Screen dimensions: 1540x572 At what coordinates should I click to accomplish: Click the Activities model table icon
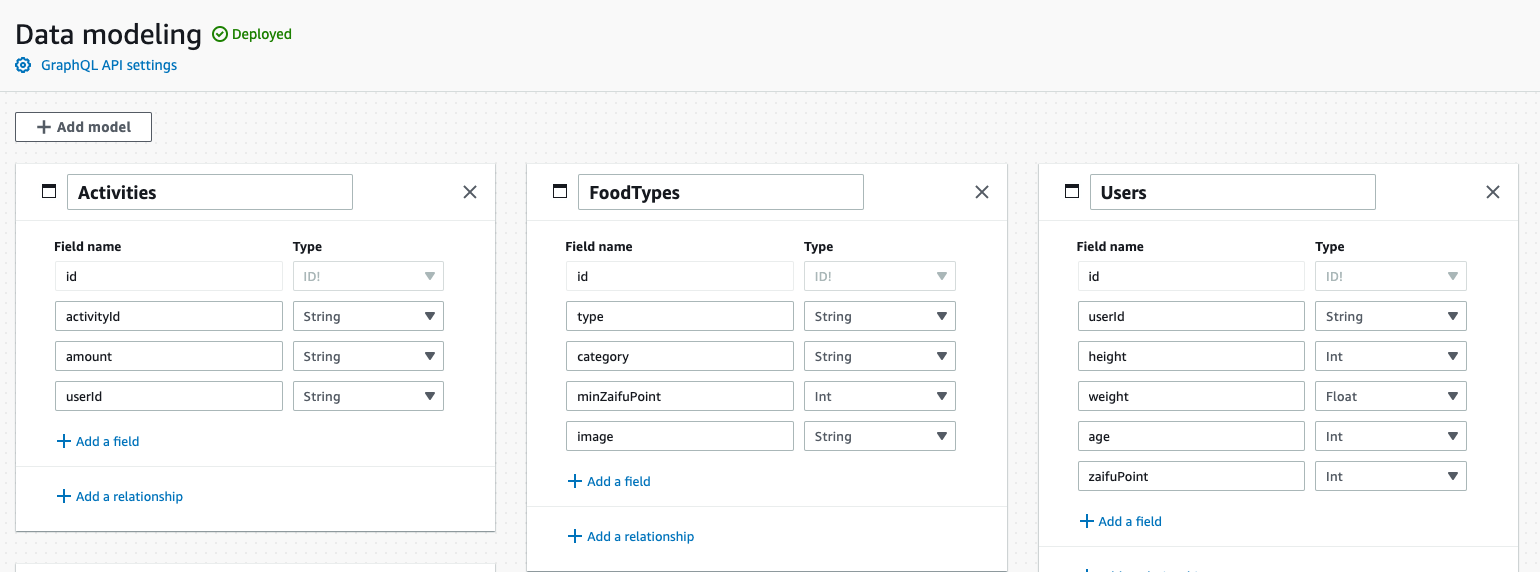pyautogui.click(x=49, y=192)
